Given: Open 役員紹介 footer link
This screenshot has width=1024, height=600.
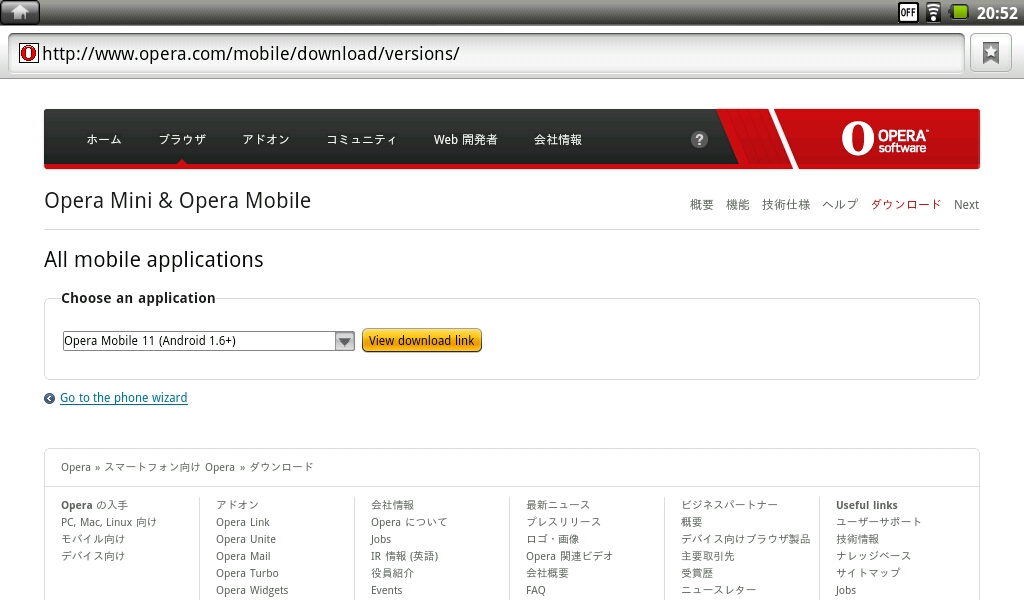Looking at the screenshot, I should [392, 573].
